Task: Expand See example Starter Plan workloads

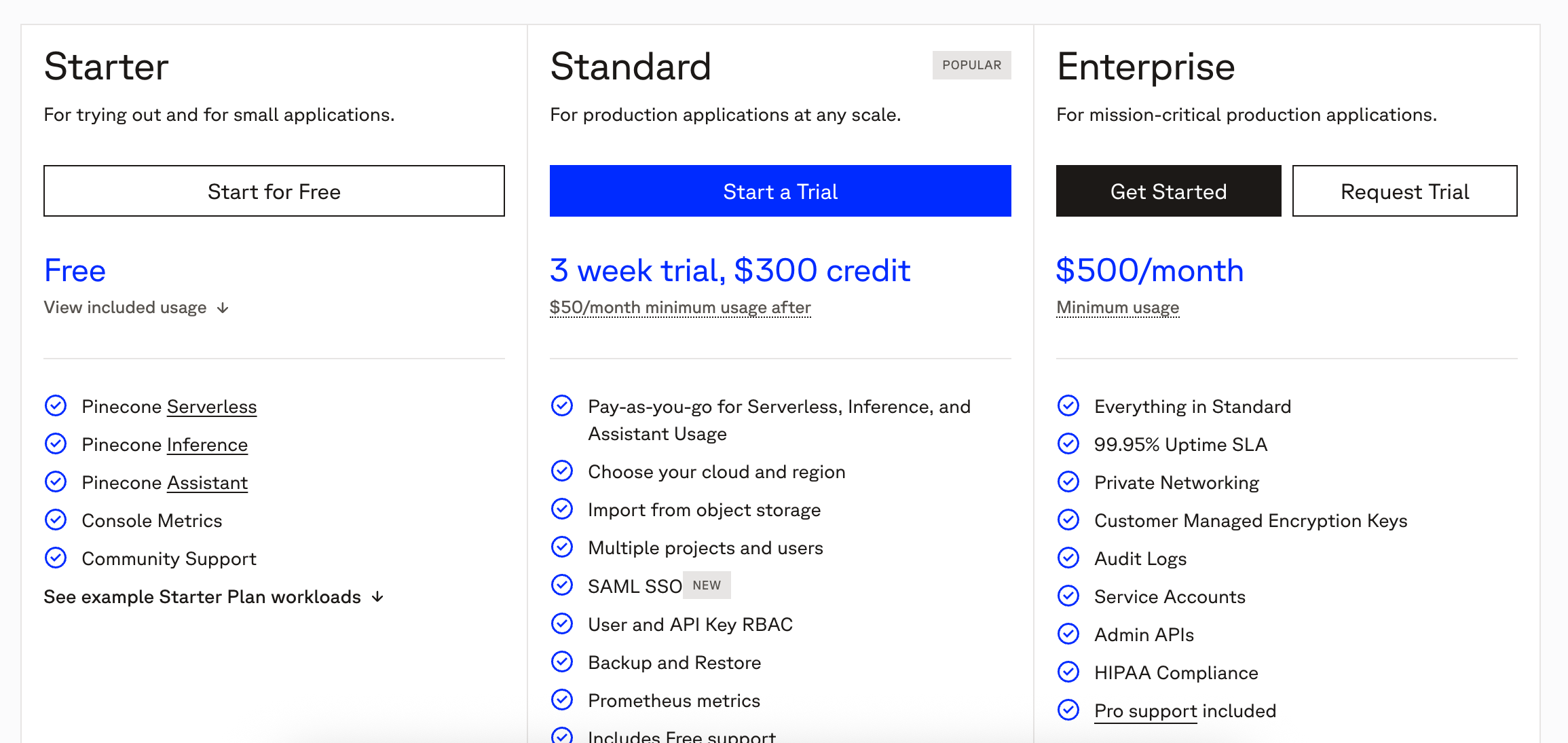Action: 214,597
